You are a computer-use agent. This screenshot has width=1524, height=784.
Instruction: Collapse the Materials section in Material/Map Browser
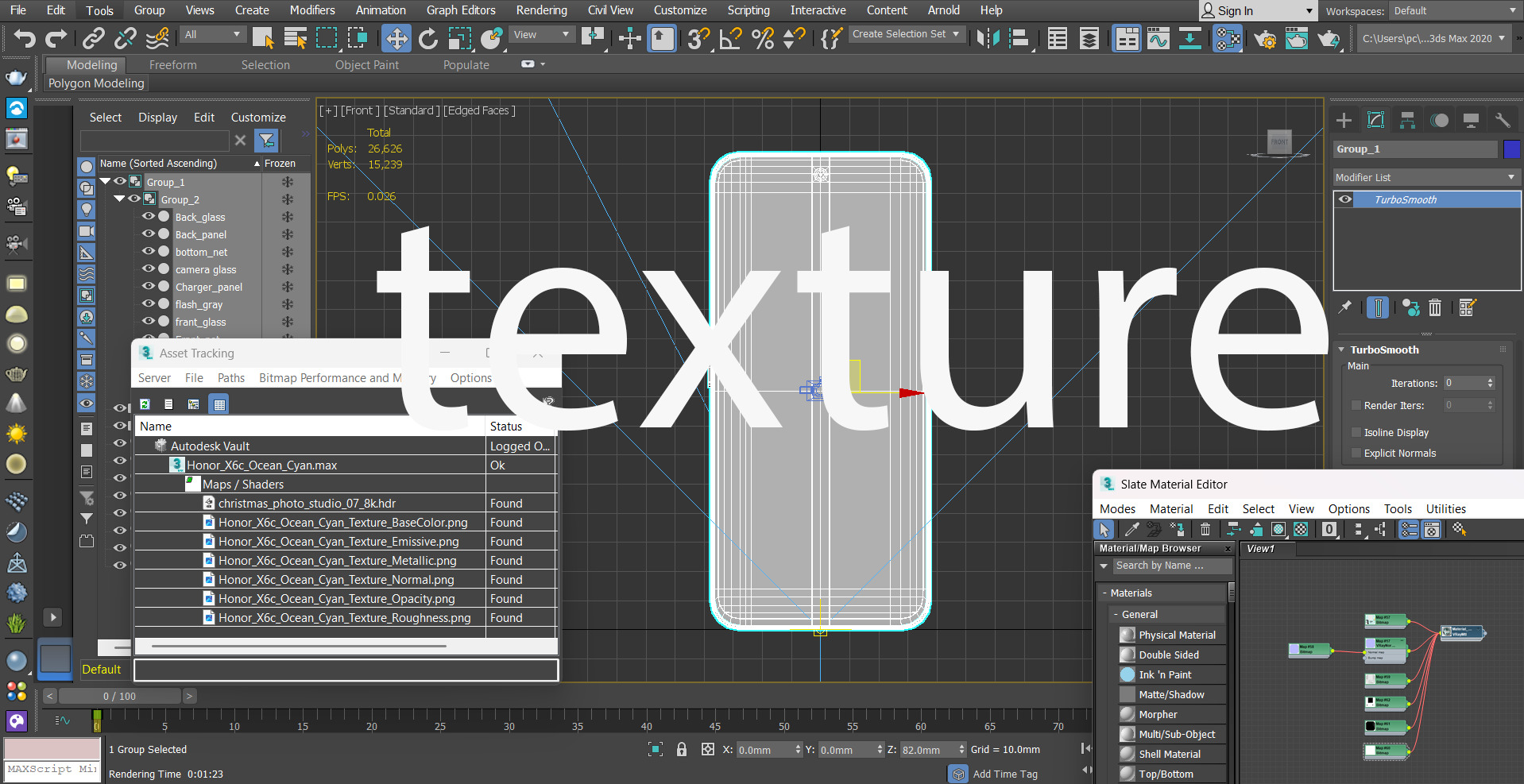(1104, 593)
